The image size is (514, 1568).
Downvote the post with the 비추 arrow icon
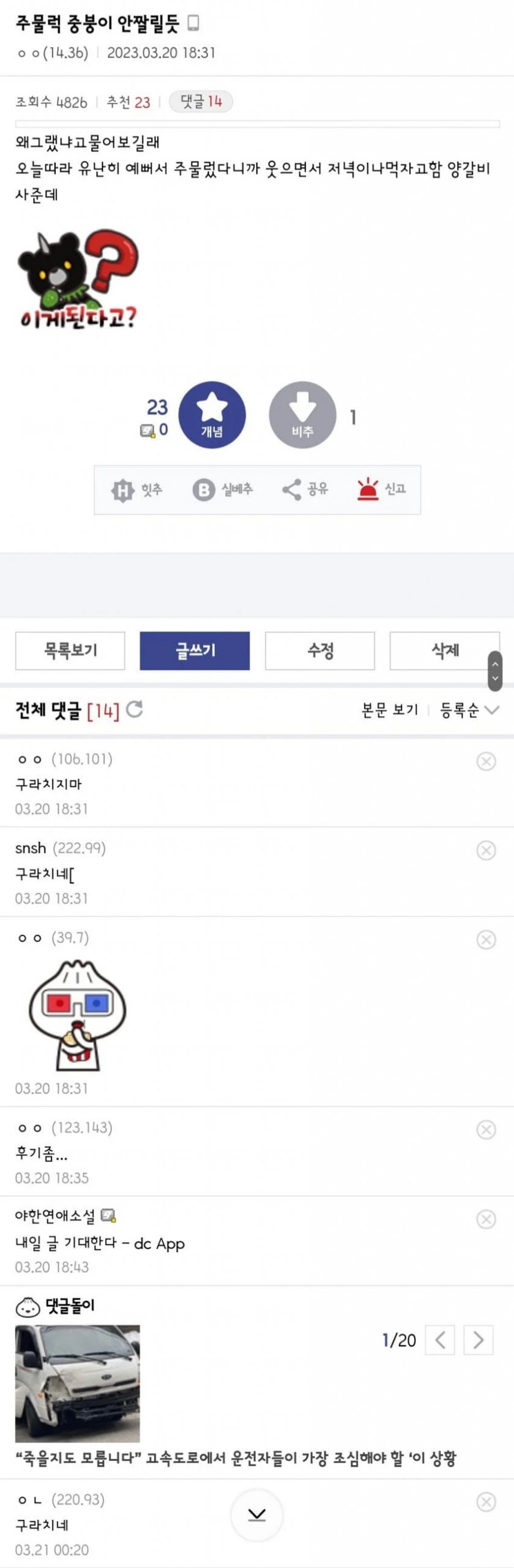click(x=302, y=415)
